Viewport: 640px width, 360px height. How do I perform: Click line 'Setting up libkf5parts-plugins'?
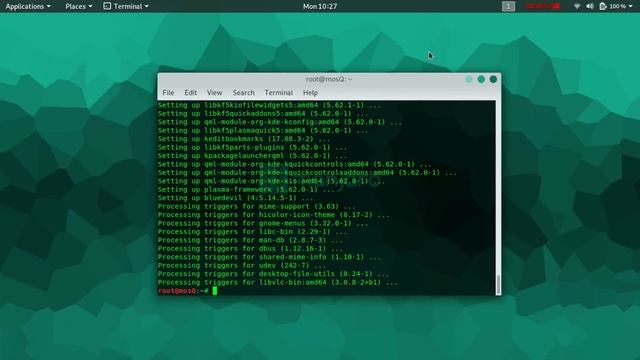(x=252, y=147)
